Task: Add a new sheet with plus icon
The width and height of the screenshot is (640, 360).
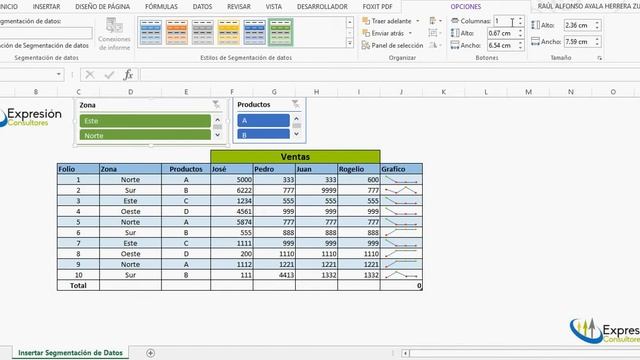Action: click(x=150, y=353)
